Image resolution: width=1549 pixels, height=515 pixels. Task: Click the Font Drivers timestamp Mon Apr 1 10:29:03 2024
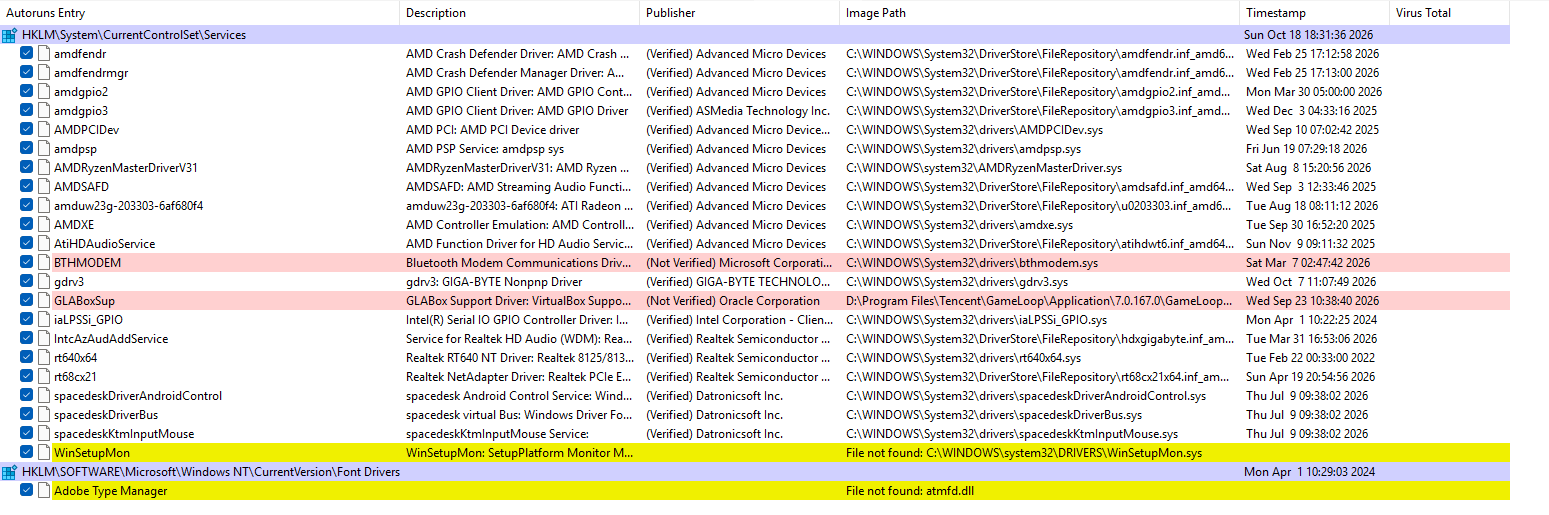pyautogui.click(x=1310, y=472)
